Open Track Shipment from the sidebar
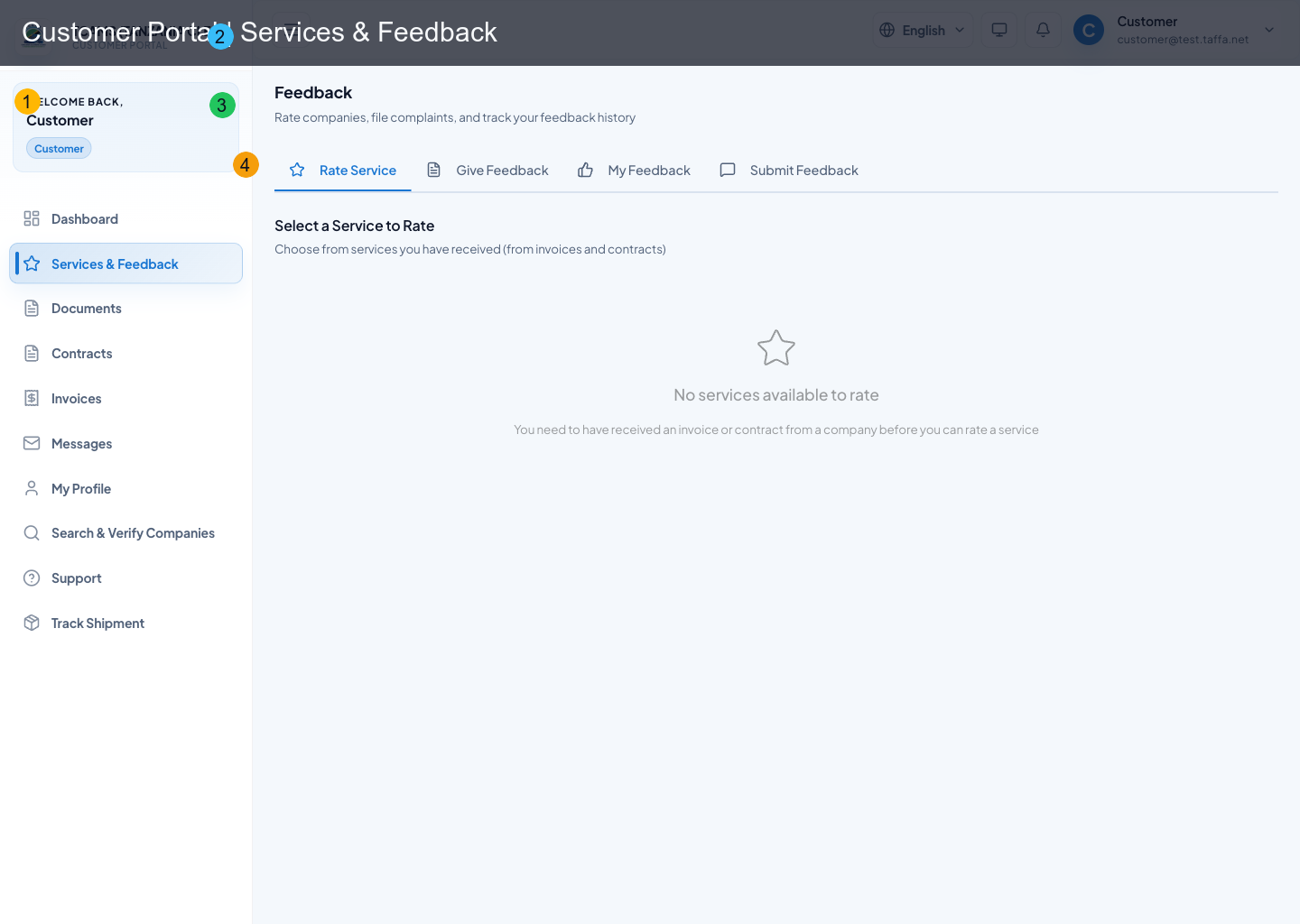The height and width of the screenshot is (924, 1300). click(x=125, y=623)
